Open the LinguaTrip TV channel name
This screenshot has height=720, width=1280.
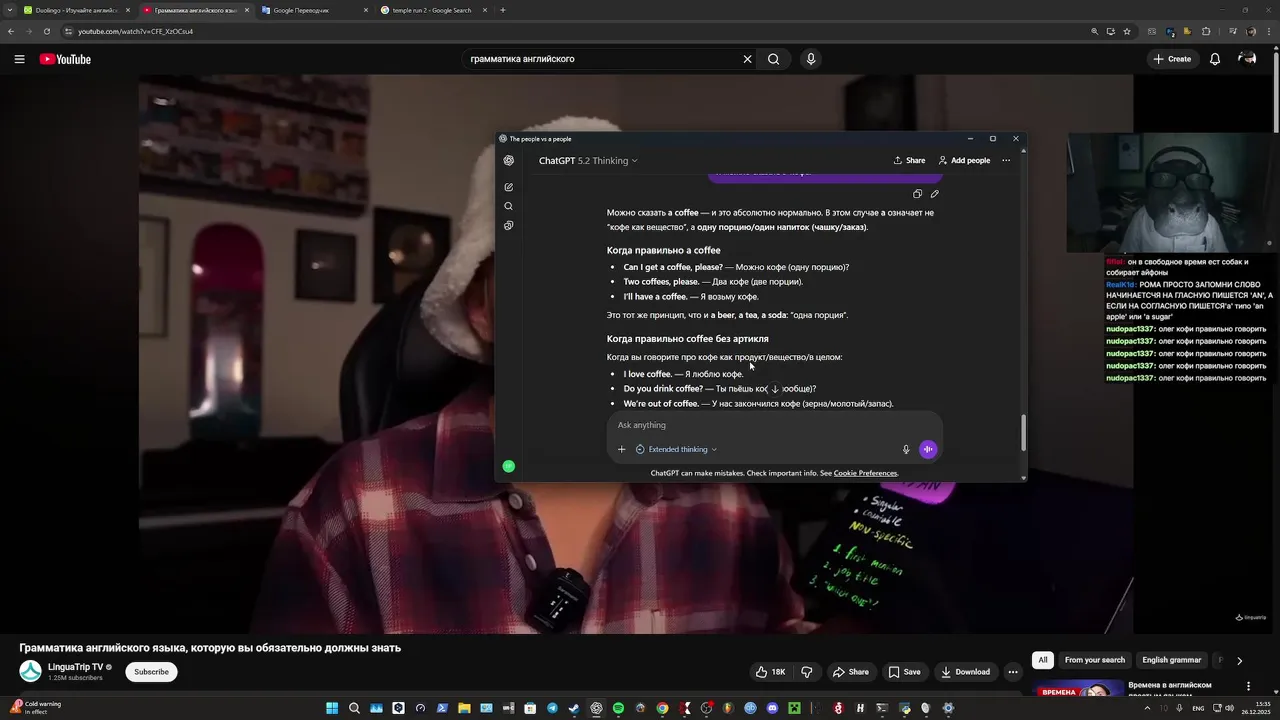pos(75,667)
